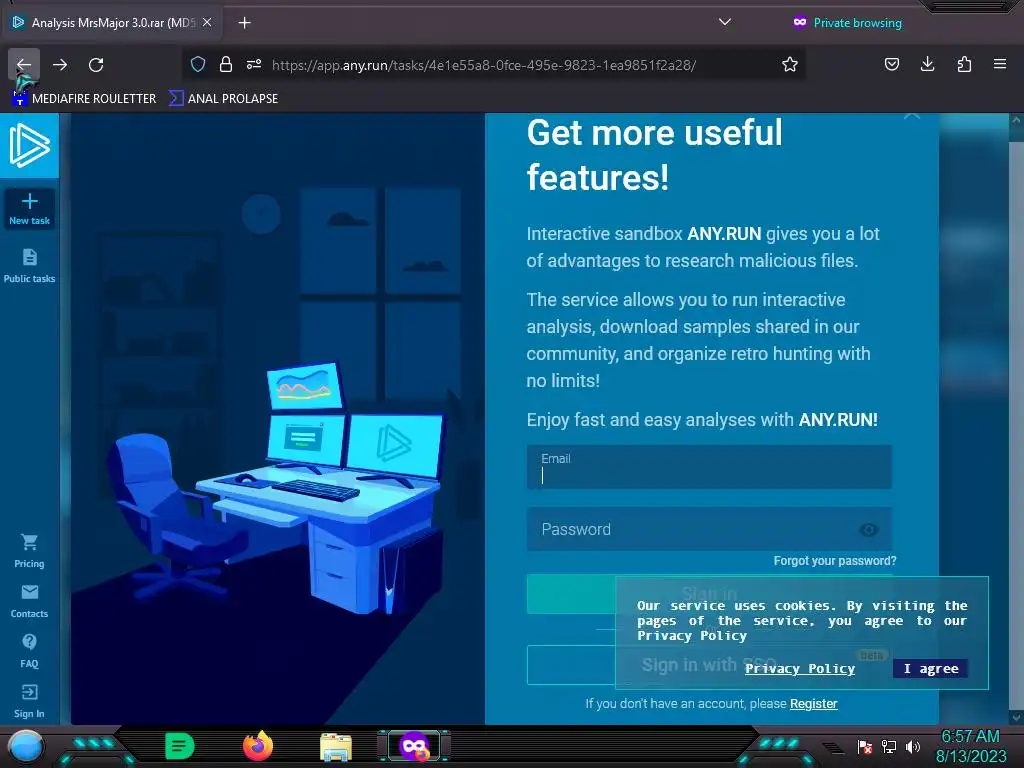Image resolution: width=1024 pixels, height=768 pixels.
Task: Click Sign In in the sidebar
Action: point(29,701)
